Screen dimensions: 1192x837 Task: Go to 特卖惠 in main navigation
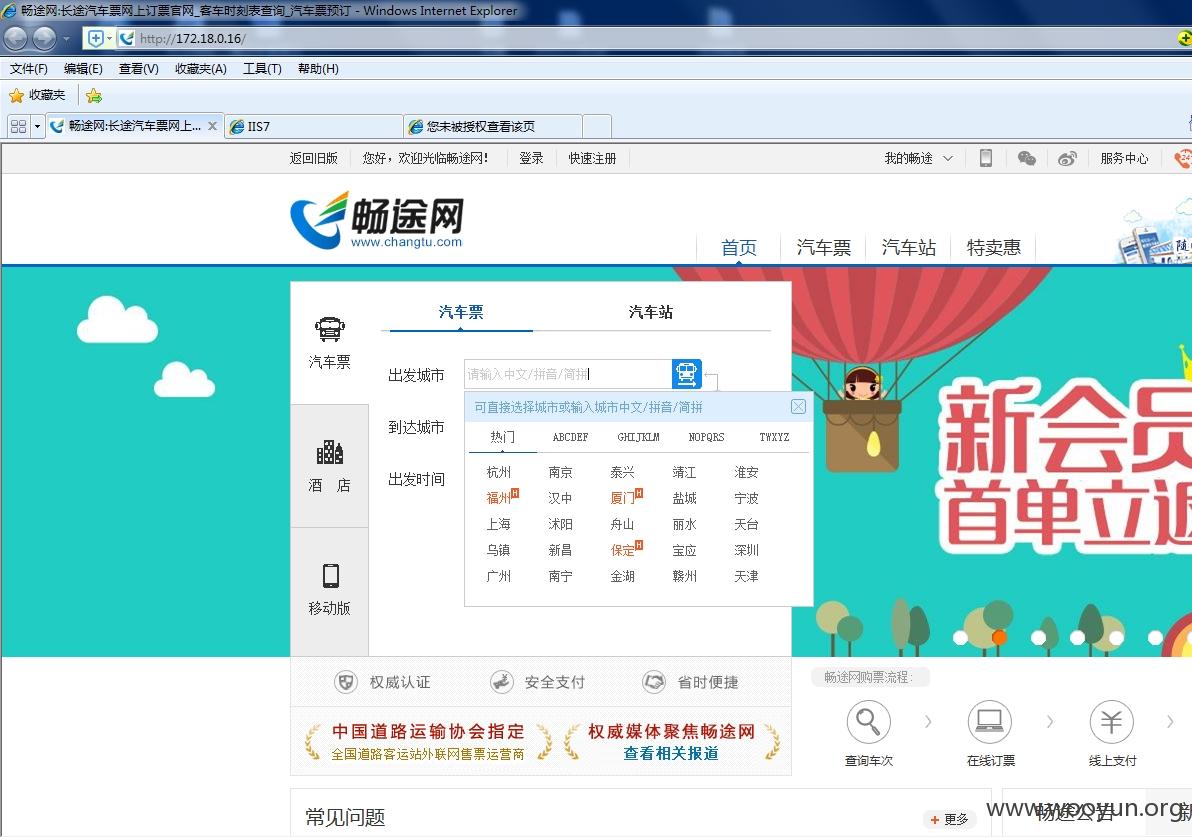pos(994,248)
